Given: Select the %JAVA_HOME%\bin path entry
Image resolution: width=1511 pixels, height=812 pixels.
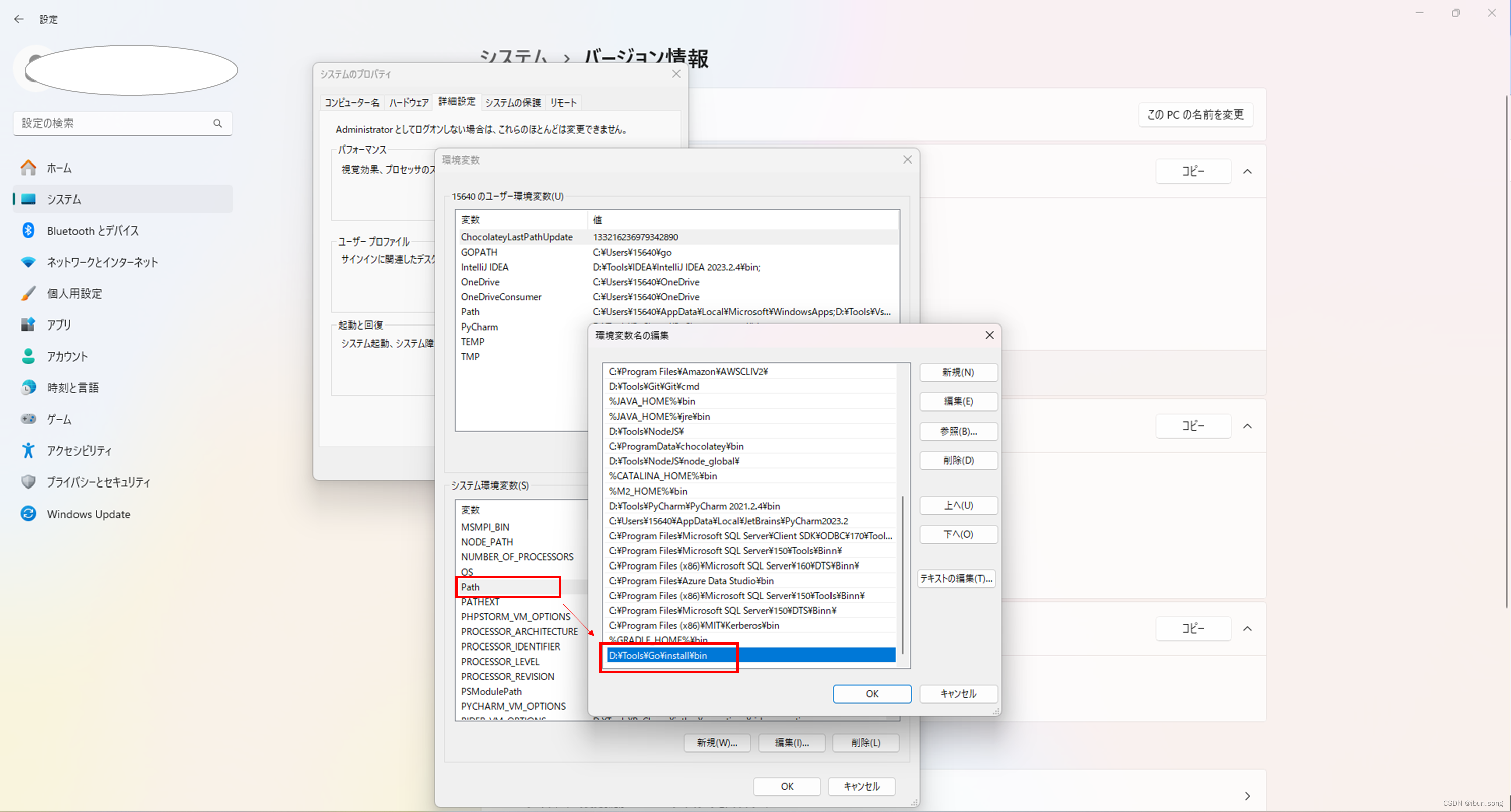Looking at the screenshot, I should tap(651, 401).
